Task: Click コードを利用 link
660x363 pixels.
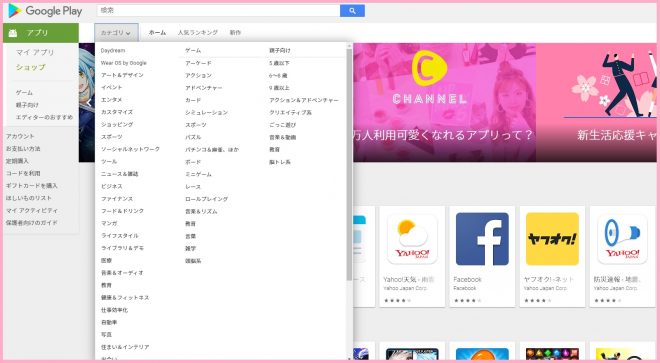Action: coord(23,173)
